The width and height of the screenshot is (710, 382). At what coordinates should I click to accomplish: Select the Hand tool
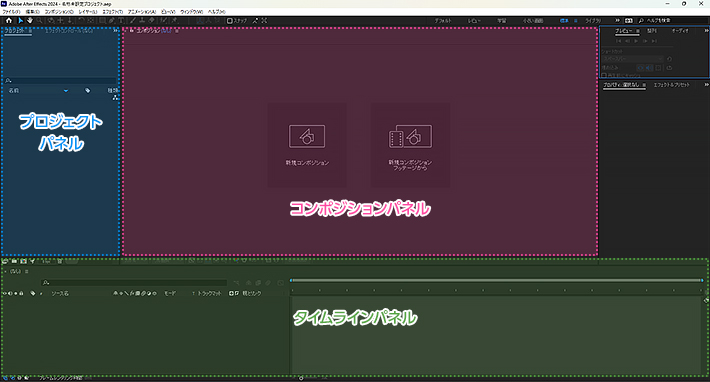30,20
